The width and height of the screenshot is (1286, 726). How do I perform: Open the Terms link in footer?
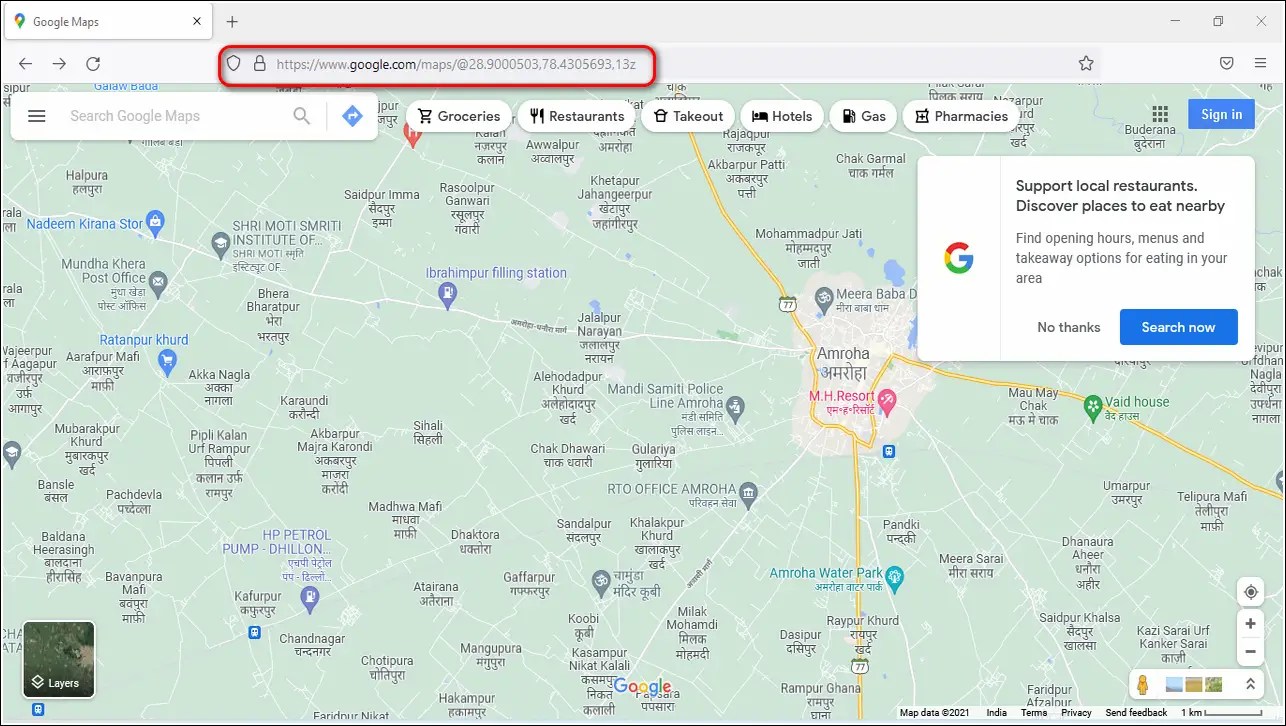point(1034,713)
